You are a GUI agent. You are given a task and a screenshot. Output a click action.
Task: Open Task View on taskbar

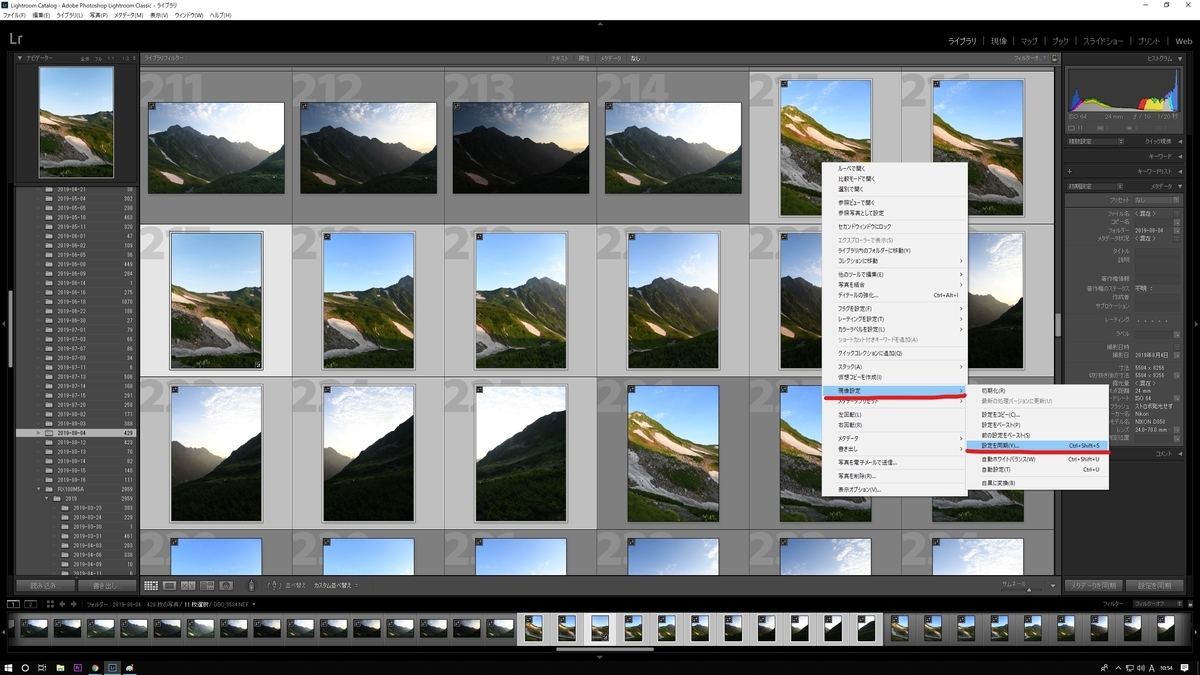tap(43, 667)
